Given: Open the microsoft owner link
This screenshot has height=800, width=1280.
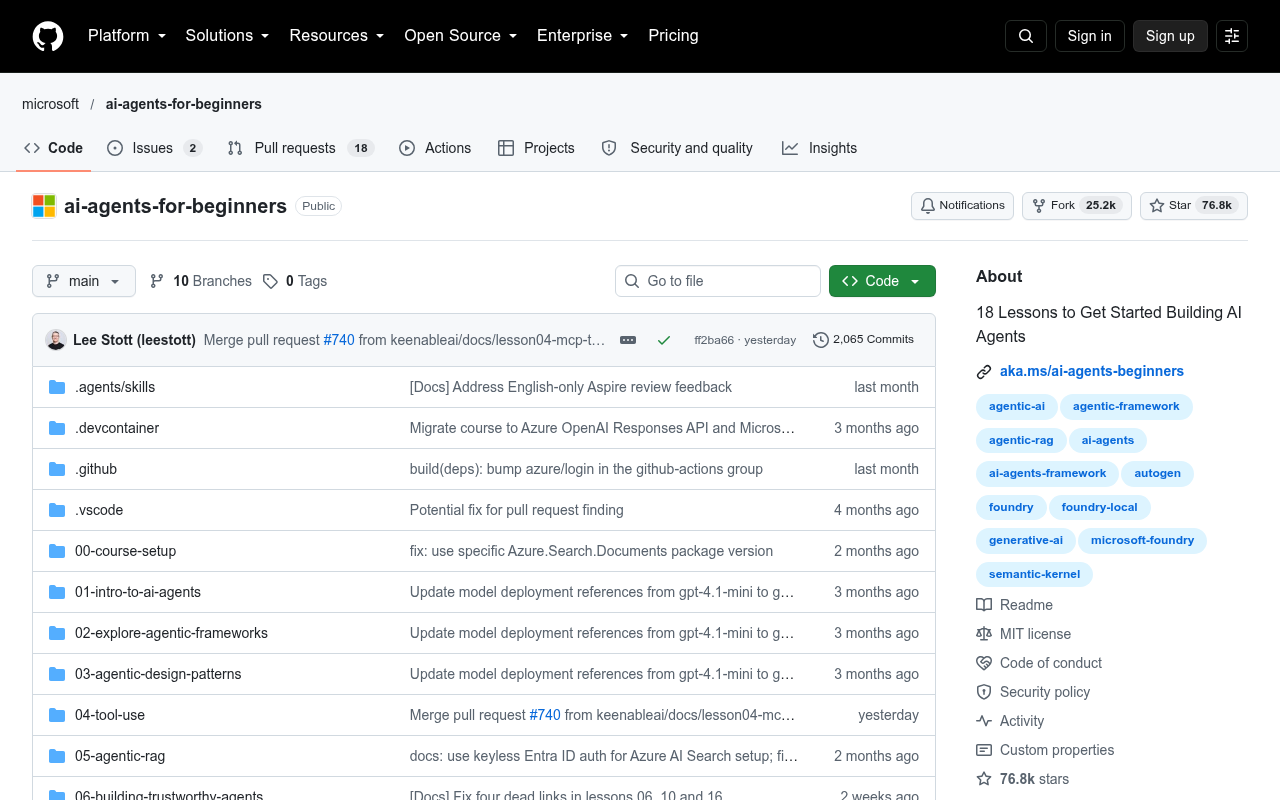Looking at the screenshot, I should tap(51, 104).
